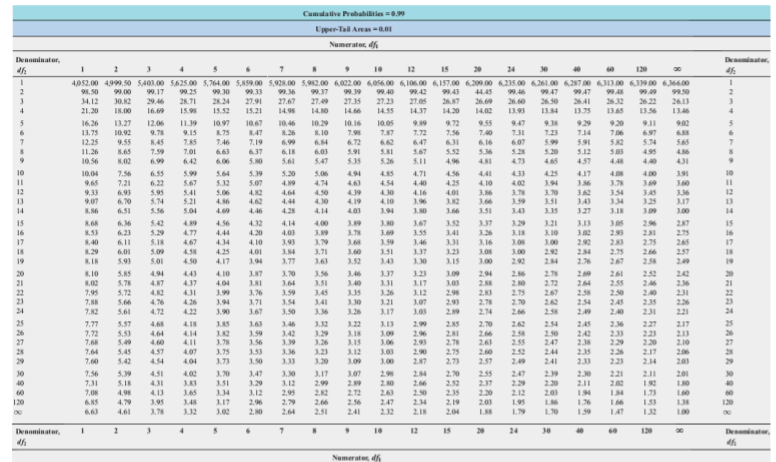
Task: Click the cell reading '27.91'
Action: pyautogui.click(x=254, y=101)
